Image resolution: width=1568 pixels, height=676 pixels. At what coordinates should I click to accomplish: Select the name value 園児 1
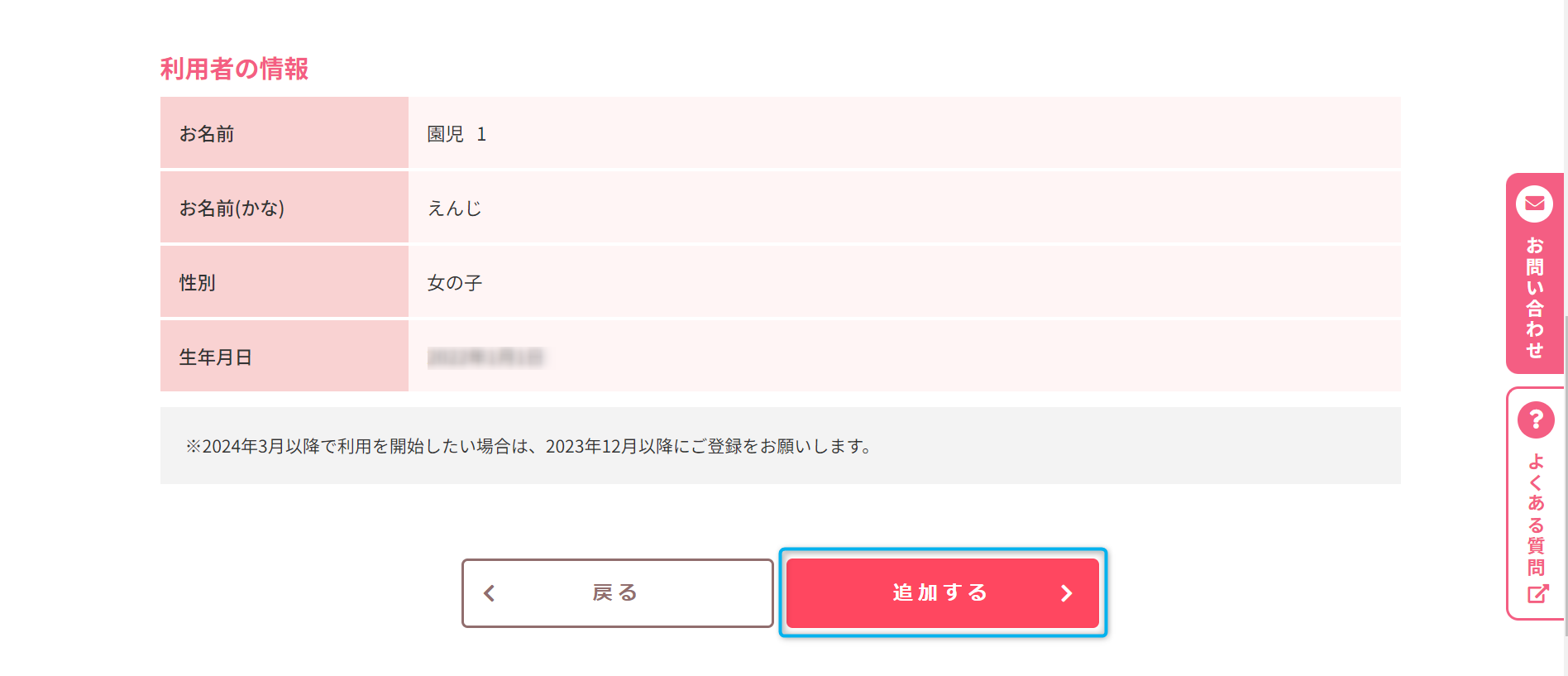[457, 134]
